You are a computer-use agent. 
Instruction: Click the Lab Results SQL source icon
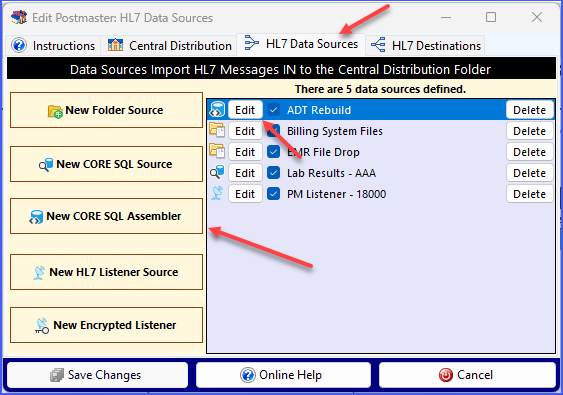point(217,172)
